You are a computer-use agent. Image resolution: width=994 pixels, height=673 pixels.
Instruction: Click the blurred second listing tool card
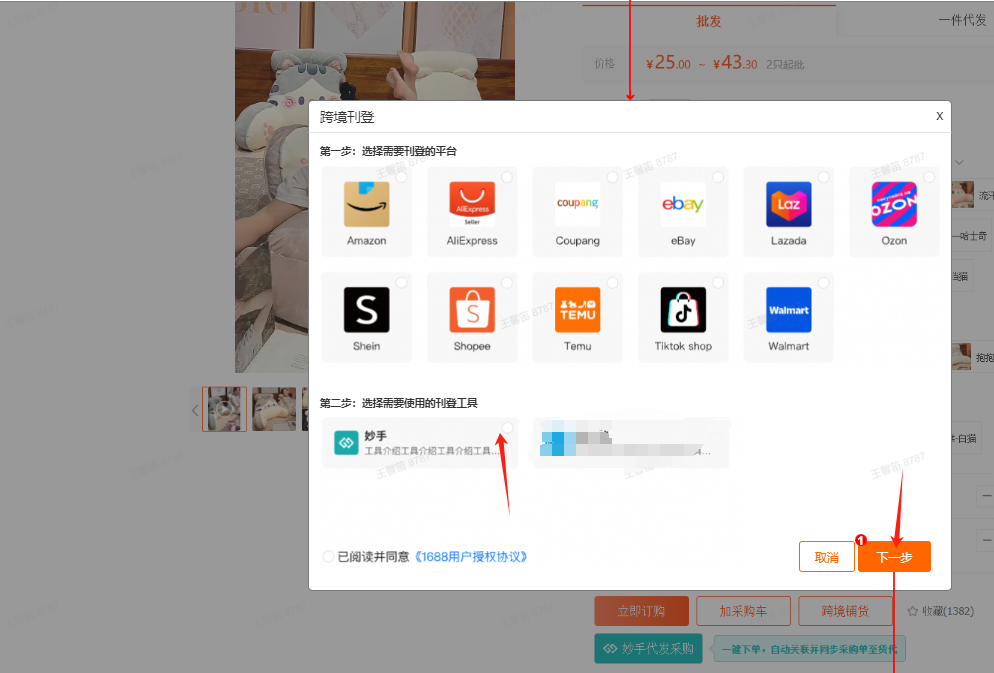click(631, 443)
